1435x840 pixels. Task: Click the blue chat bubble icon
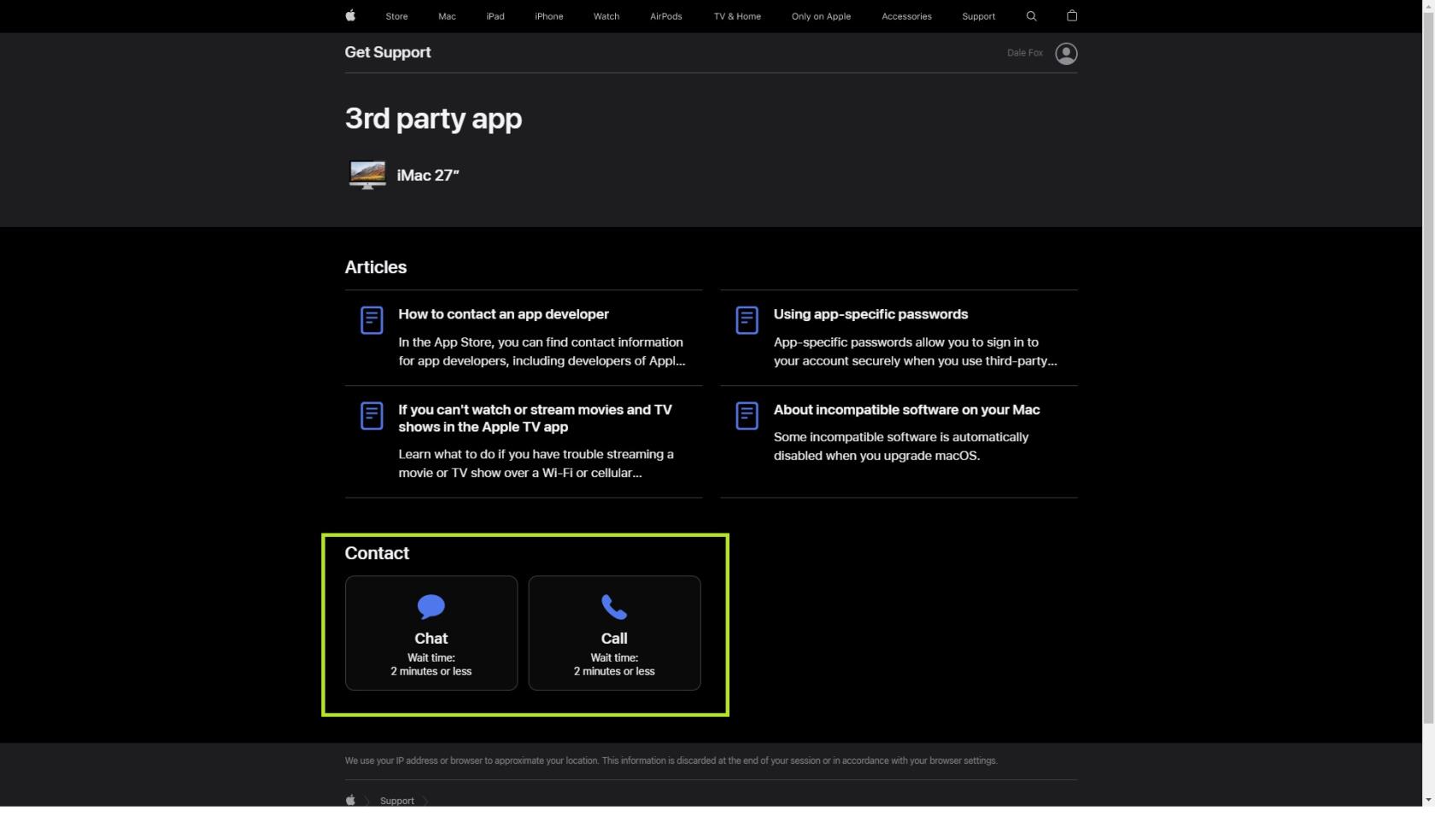[431, 607]
